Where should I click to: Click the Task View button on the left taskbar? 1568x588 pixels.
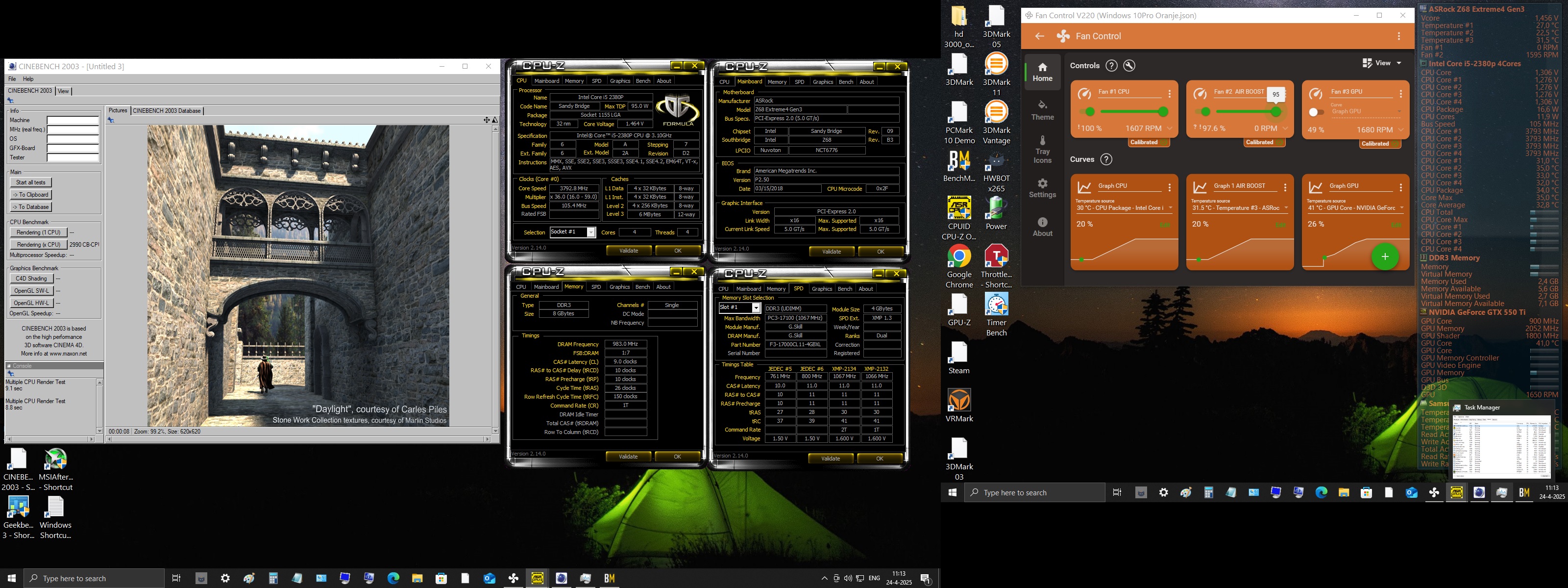coord(176,578)
